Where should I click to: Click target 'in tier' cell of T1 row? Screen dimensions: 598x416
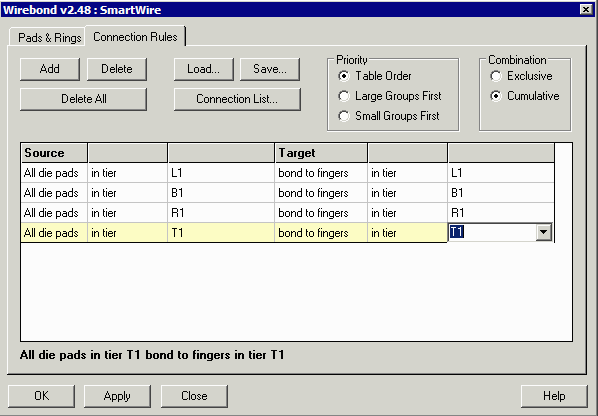pyautogui.click(x=407, y=232)
